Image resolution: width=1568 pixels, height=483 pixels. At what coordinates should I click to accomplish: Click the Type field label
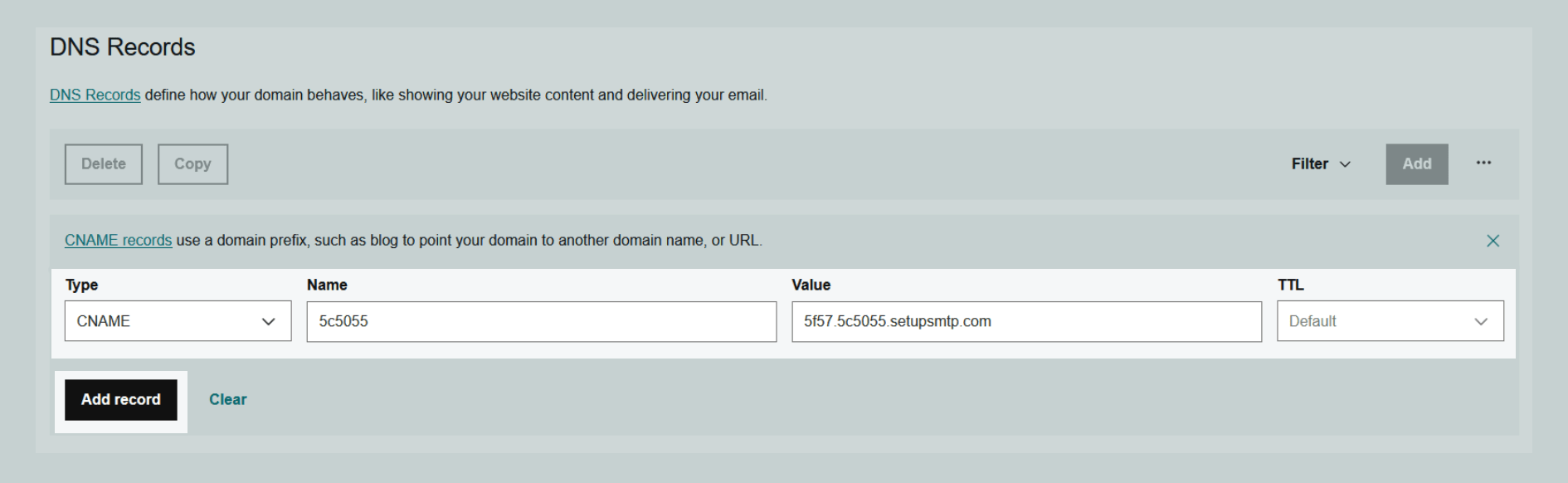[x=81, y=285]
